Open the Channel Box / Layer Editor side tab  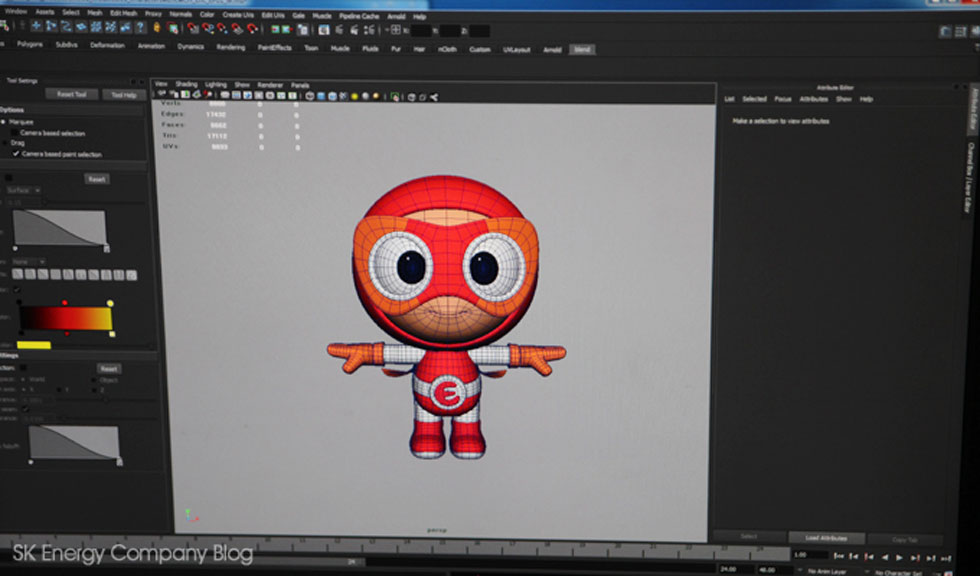(x=969, y=178)
